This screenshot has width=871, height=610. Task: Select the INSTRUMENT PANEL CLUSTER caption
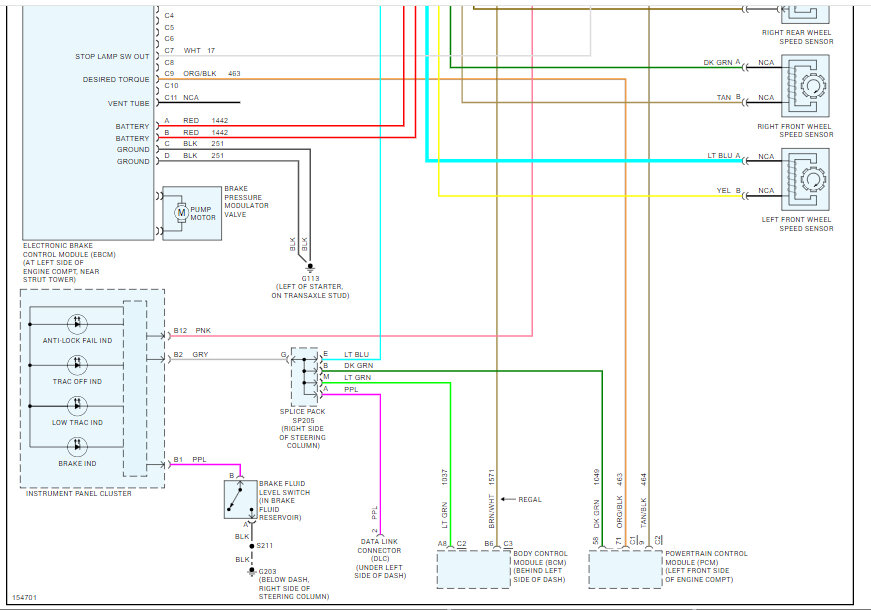(x=79, y=493)
